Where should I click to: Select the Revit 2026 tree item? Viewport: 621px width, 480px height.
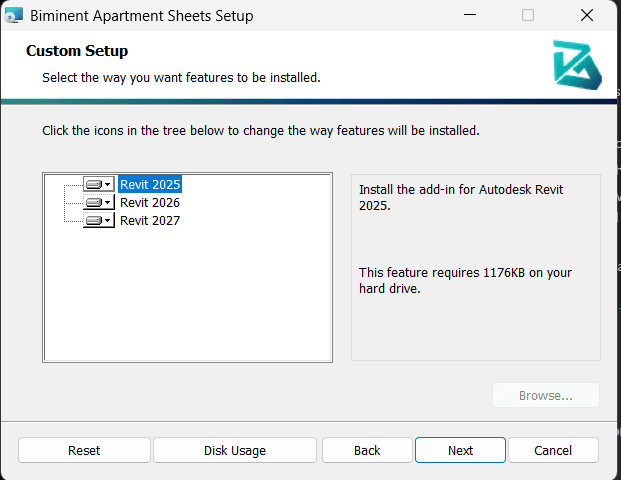(x=150, y=202)
